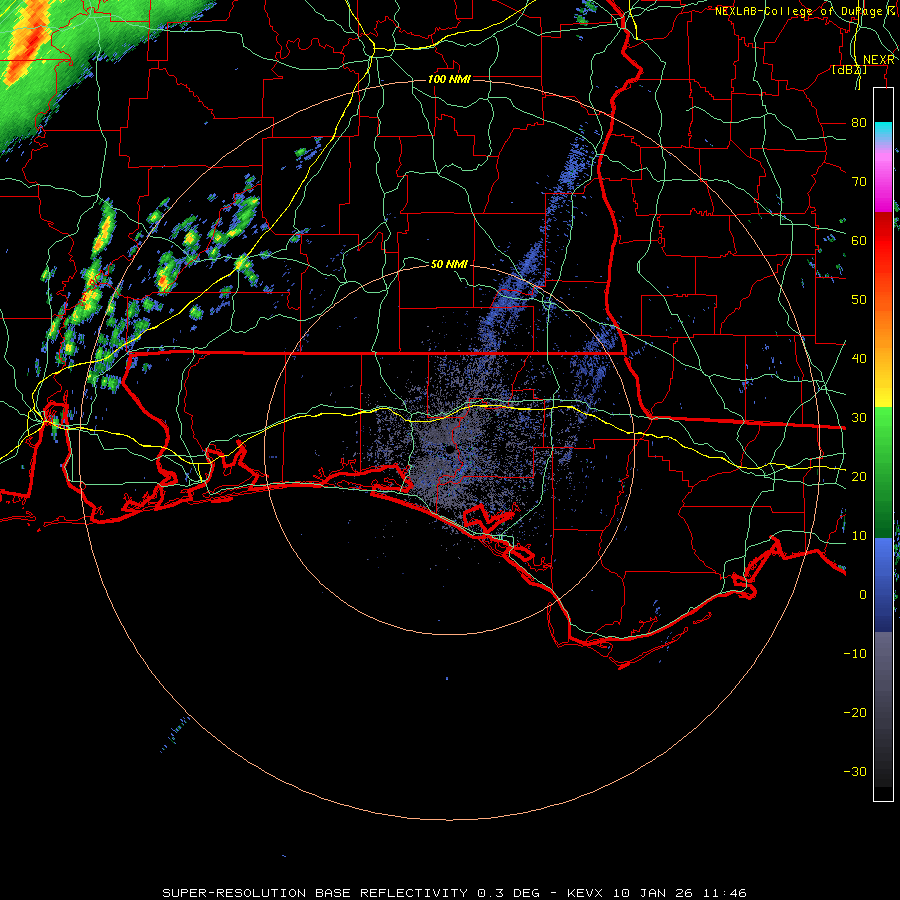
Task: Click the 40 value on the dBZ scale
Action: 859,358
